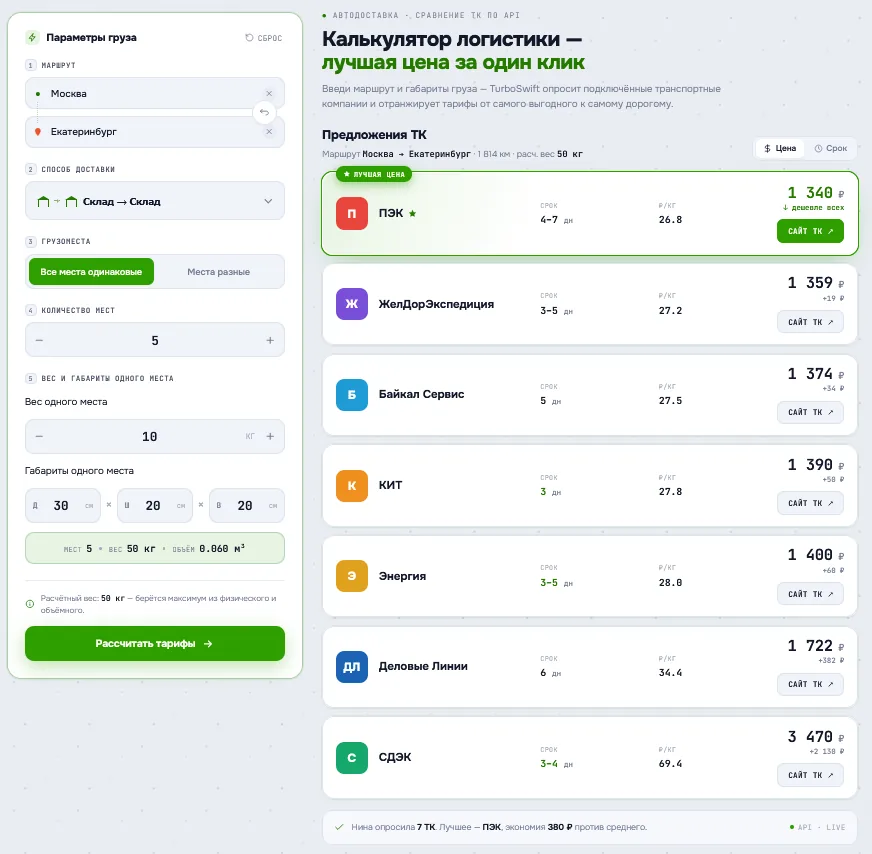The height and width of the screenshot is (854, 872).
Task: Reset parameters with Сброс
Action: click(264, 38)
